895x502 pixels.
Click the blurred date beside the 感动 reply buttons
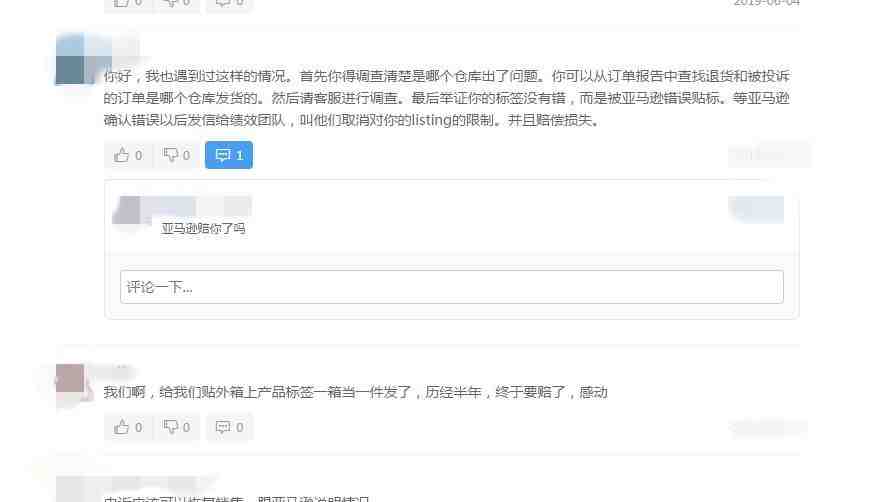(x=769, y=427)
